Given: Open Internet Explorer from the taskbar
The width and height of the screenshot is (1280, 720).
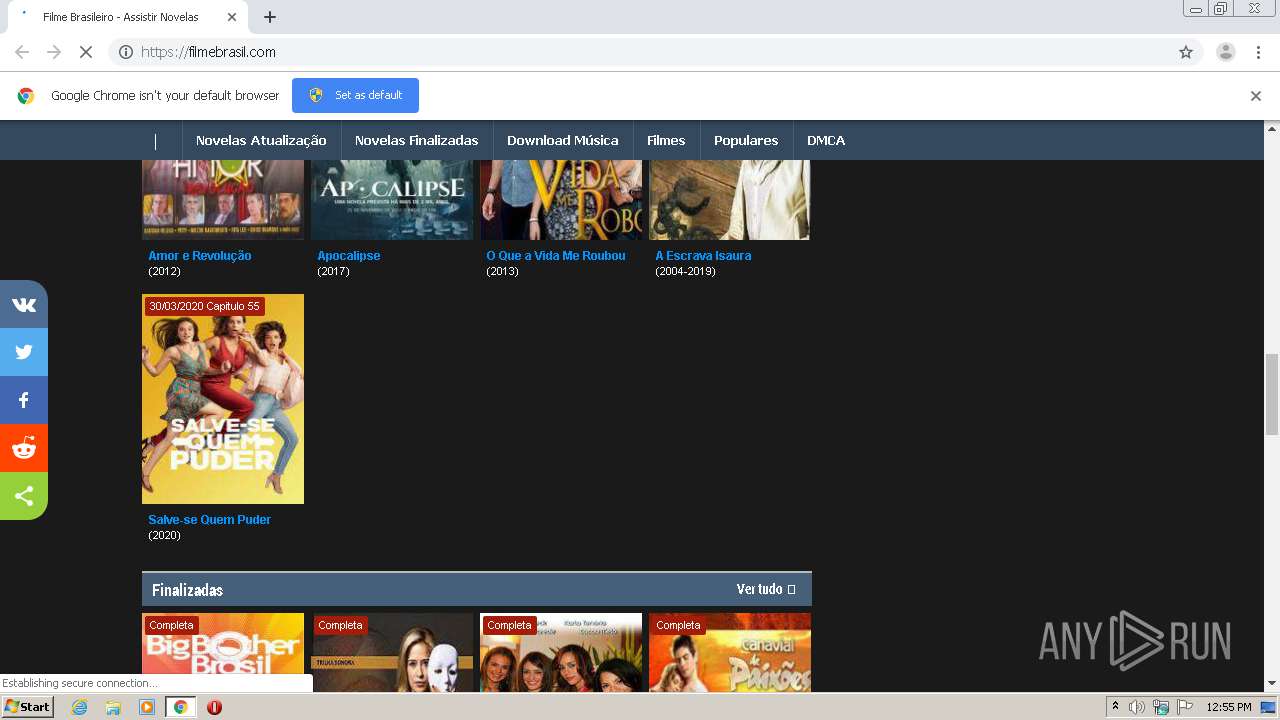Looking at the screenshot, I should point(80,707).
